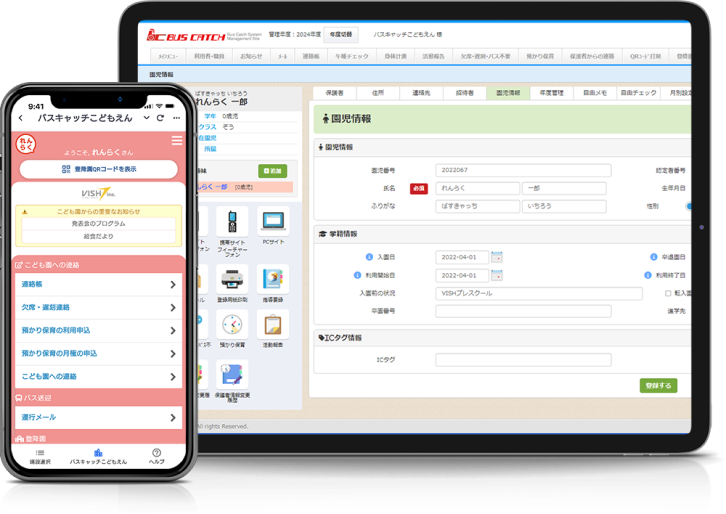This screenshot has width=726, height=514.
Task: Click the 預かり保育 clock icon
Action: tap(232, 327)
